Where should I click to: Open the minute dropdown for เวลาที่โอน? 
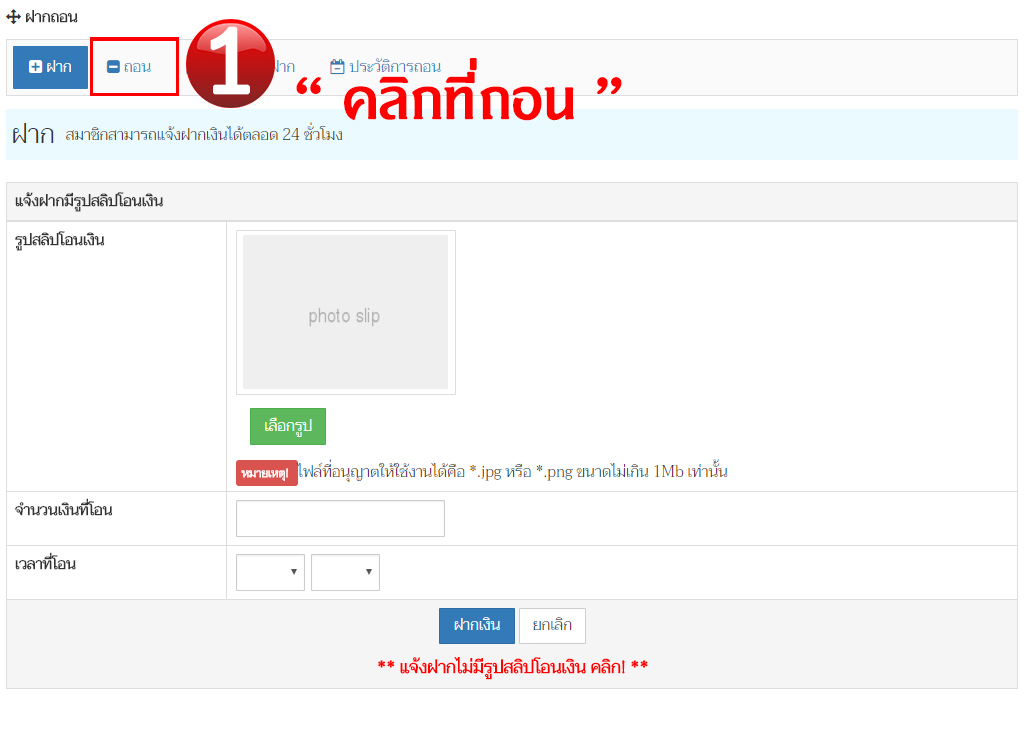[345, 572]
